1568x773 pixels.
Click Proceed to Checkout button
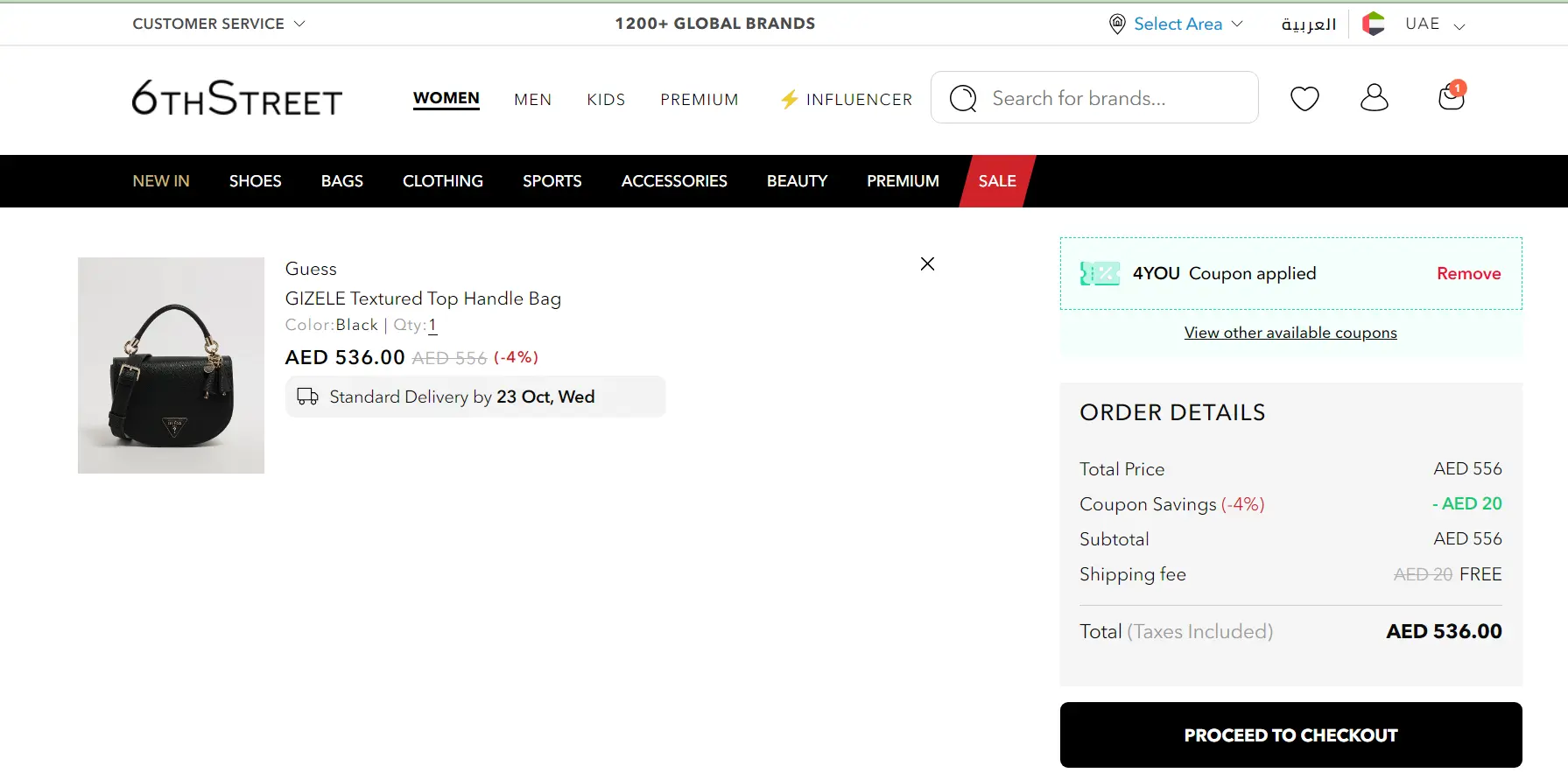coord(1291,735)
